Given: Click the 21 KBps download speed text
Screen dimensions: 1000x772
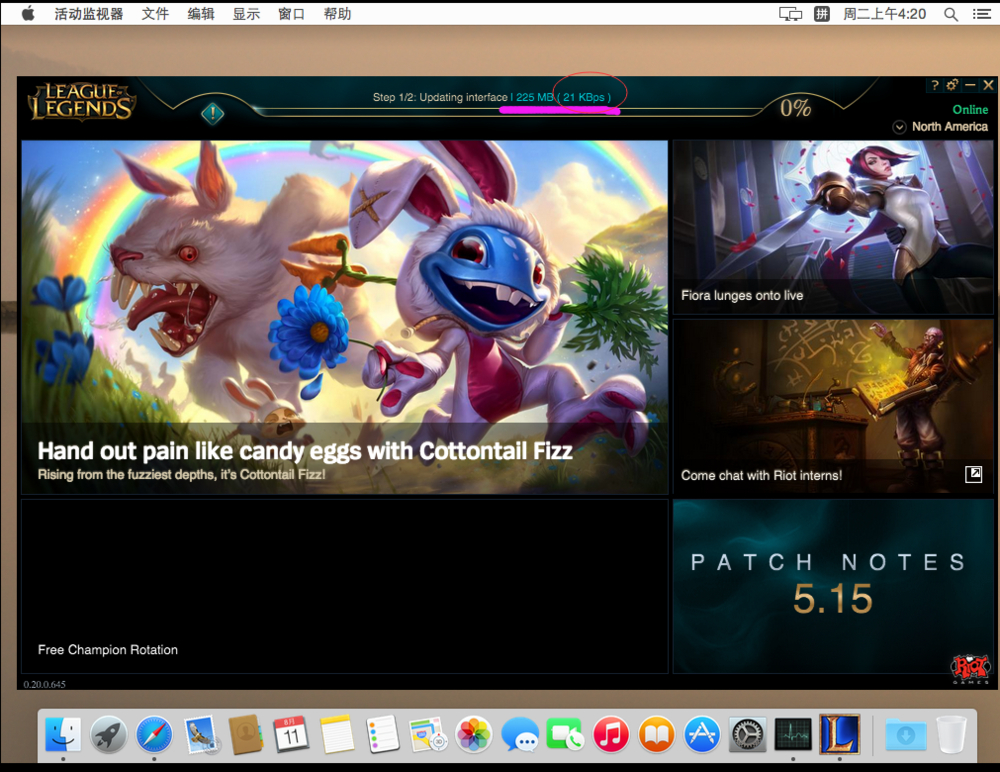Looking at the screenshot, I should (584, 97).
